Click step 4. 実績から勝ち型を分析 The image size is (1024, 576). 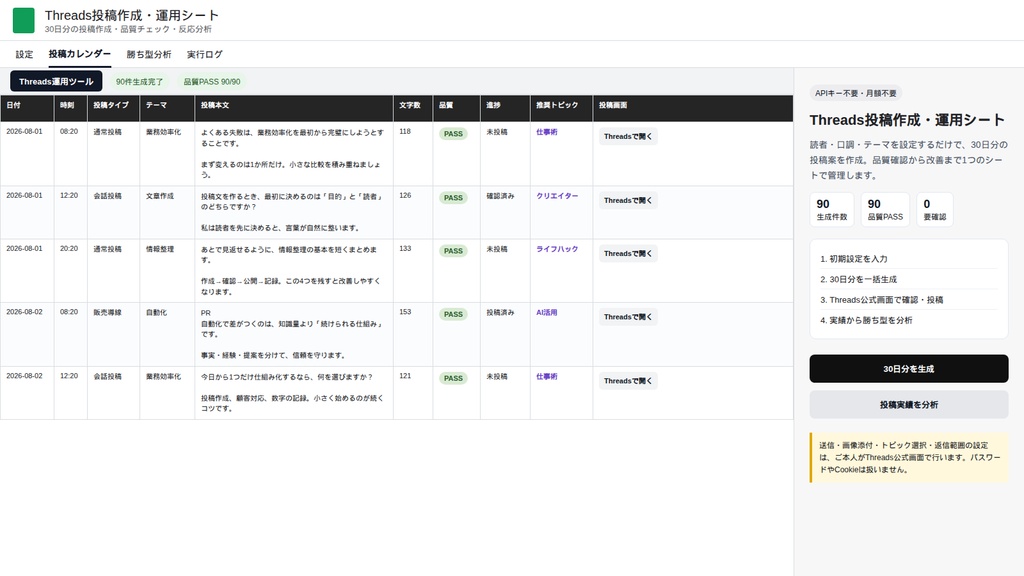pyautogui.click(x=908, y=320)
